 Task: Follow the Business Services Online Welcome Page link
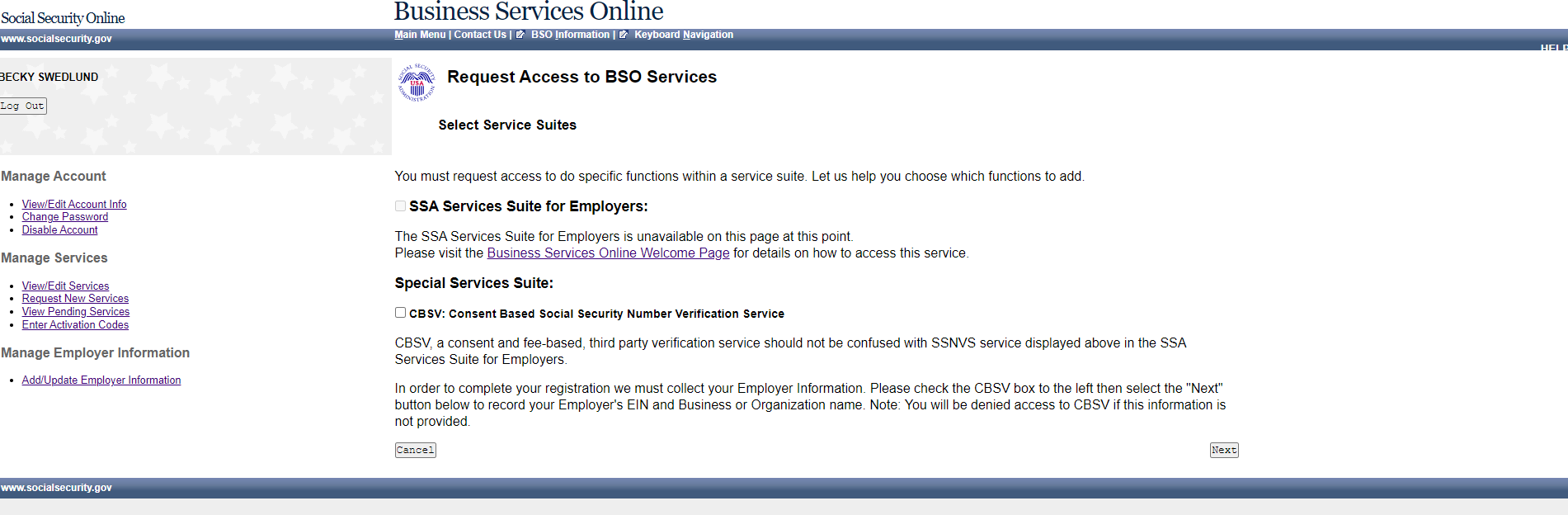tap(608, 253)
